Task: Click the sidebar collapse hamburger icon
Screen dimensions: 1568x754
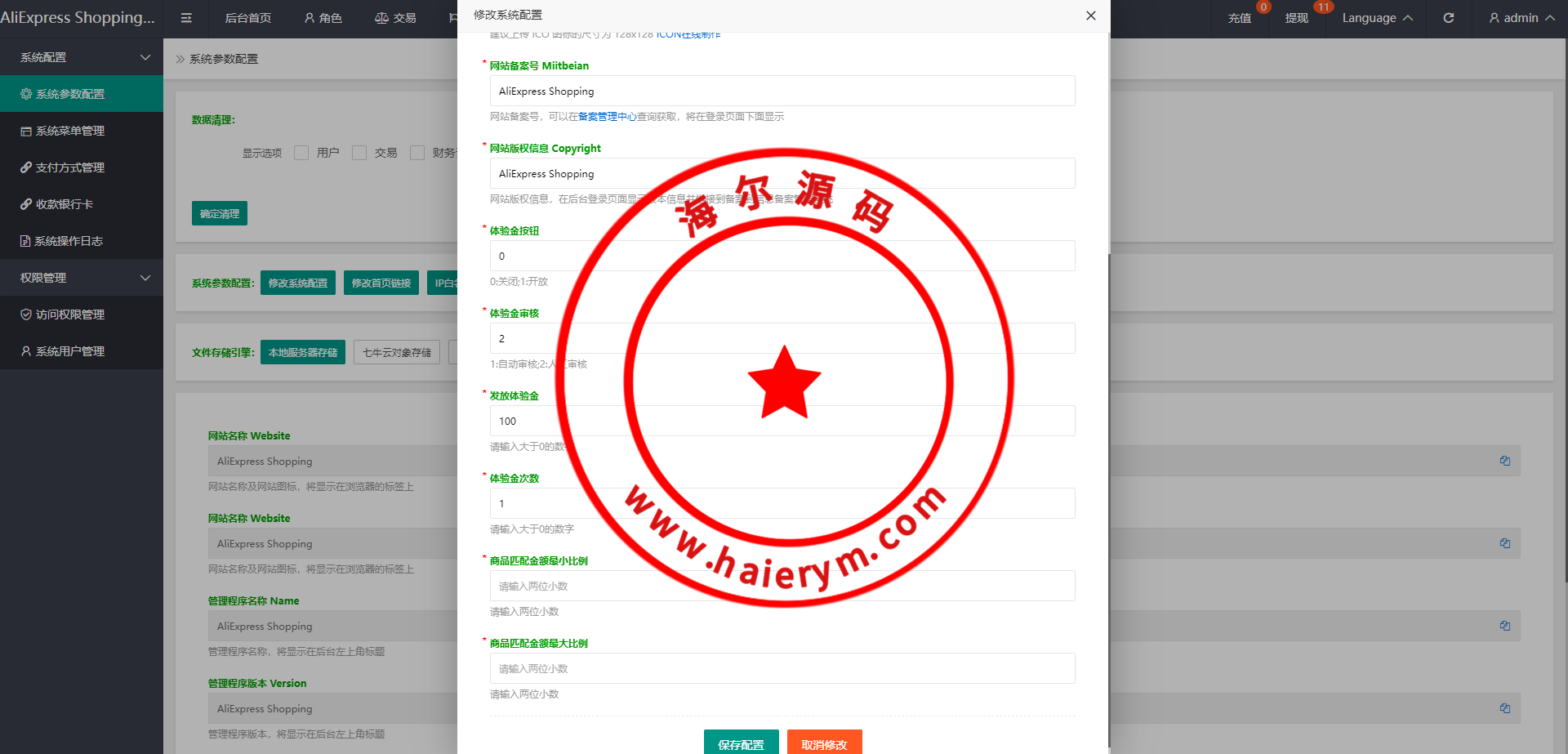Action: [186, 18]
